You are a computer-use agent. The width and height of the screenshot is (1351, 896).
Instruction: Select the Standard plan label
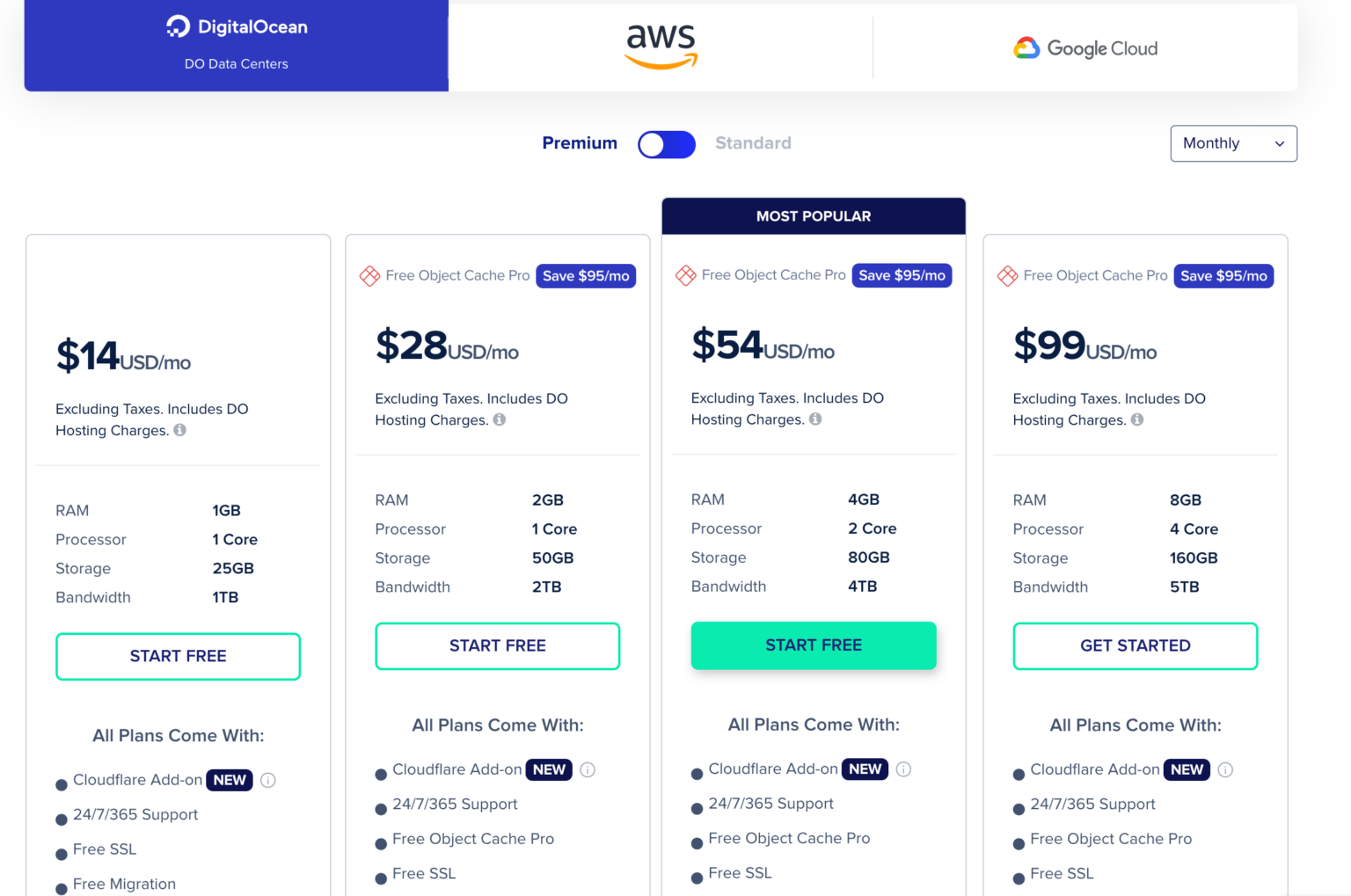pyautogui.click(x=753, y=143)
